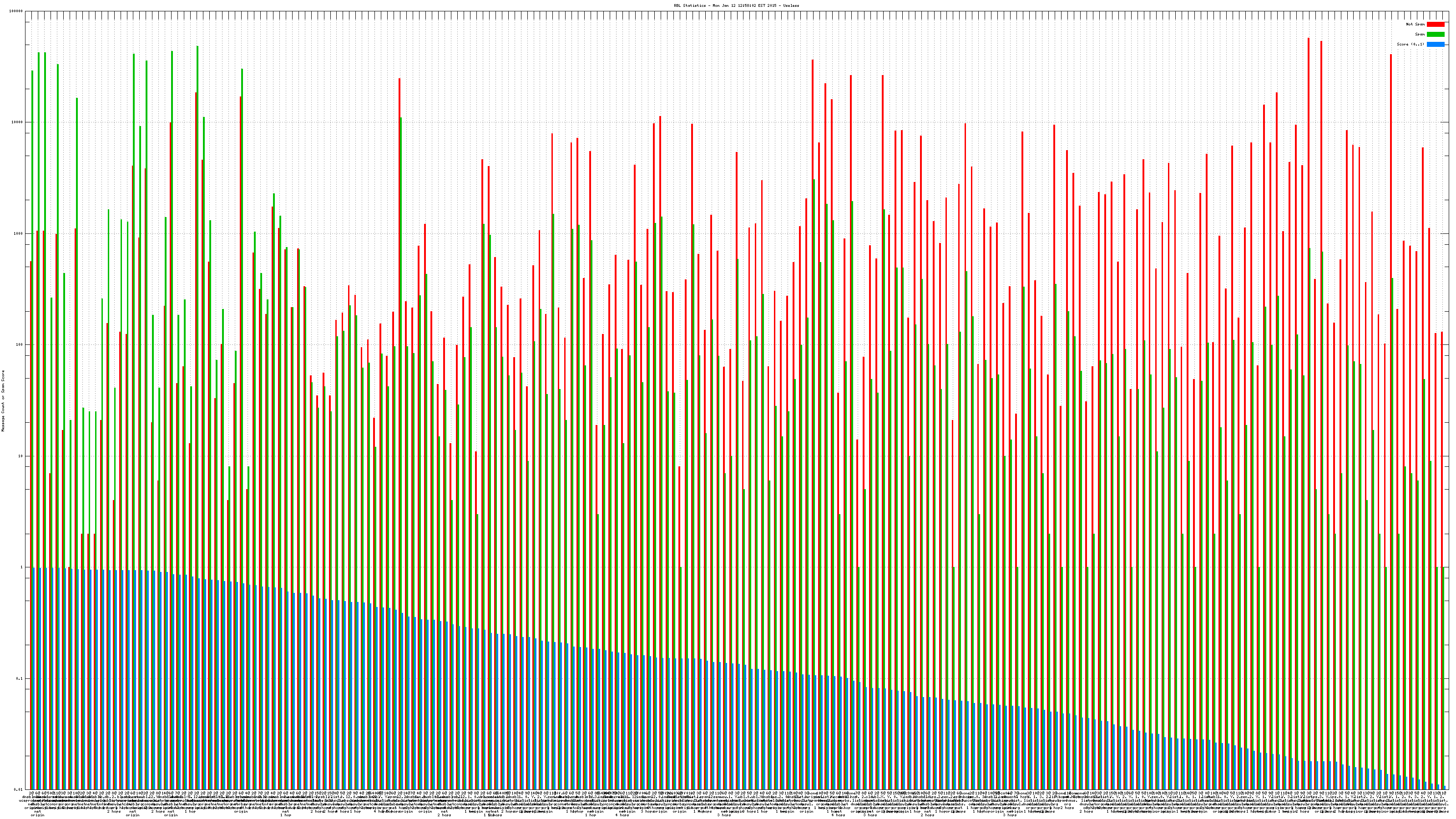This screenshot has height=819, width=1456.
Task: Click the 0.1 y-axis tick label
Action: click(x=20, y=679)
